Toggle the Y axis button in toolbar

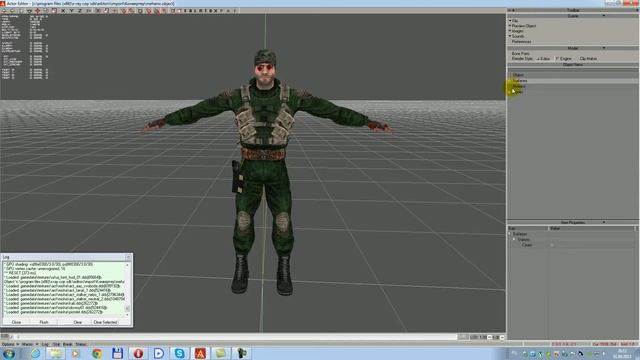tap(71, 11)
